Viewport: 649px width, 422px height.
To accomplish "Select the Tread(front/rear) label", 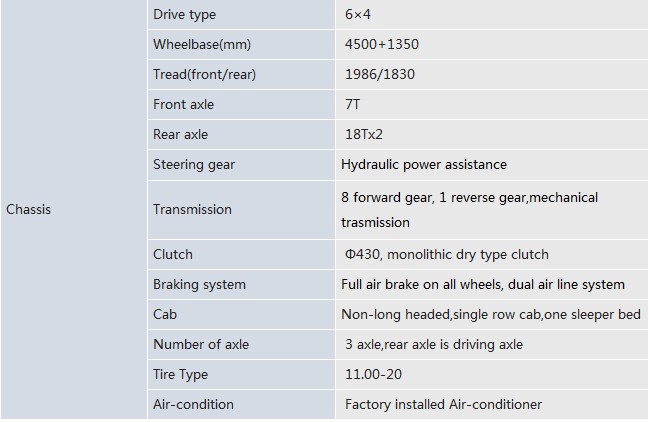I will point(204,74).
